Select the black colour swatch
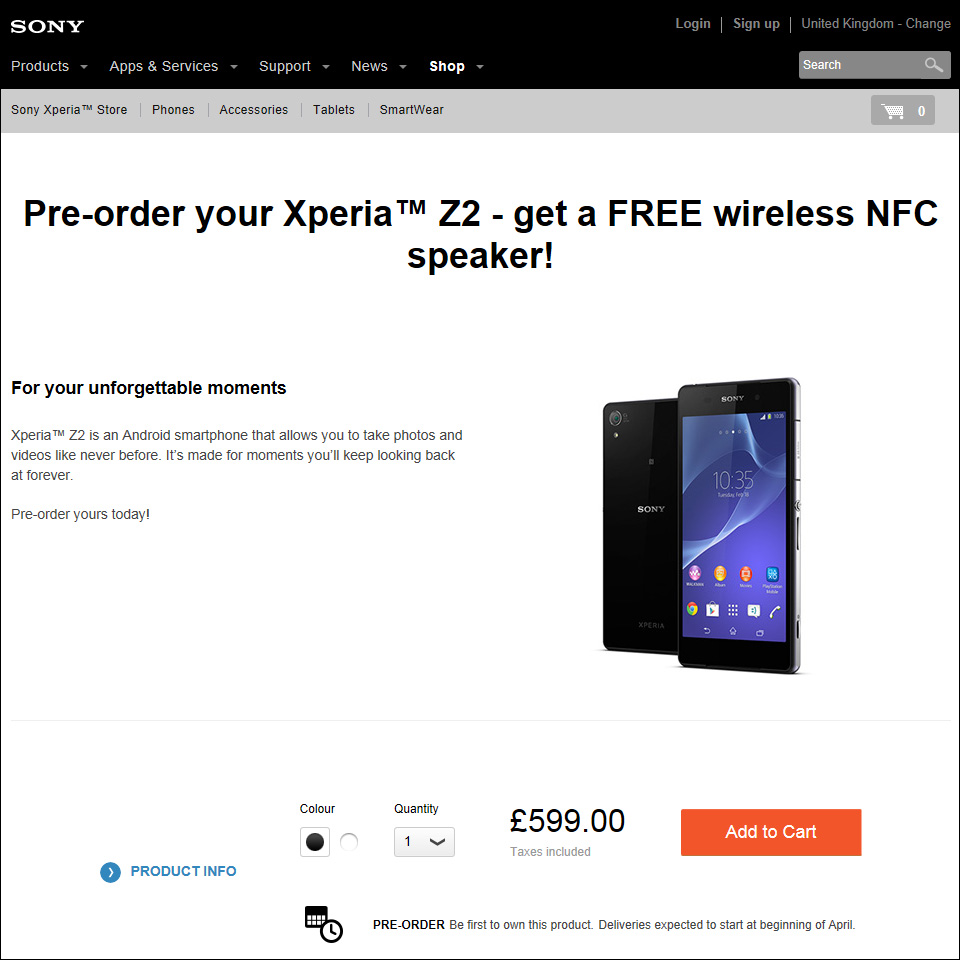960x960 pixels. click(315, 842)
